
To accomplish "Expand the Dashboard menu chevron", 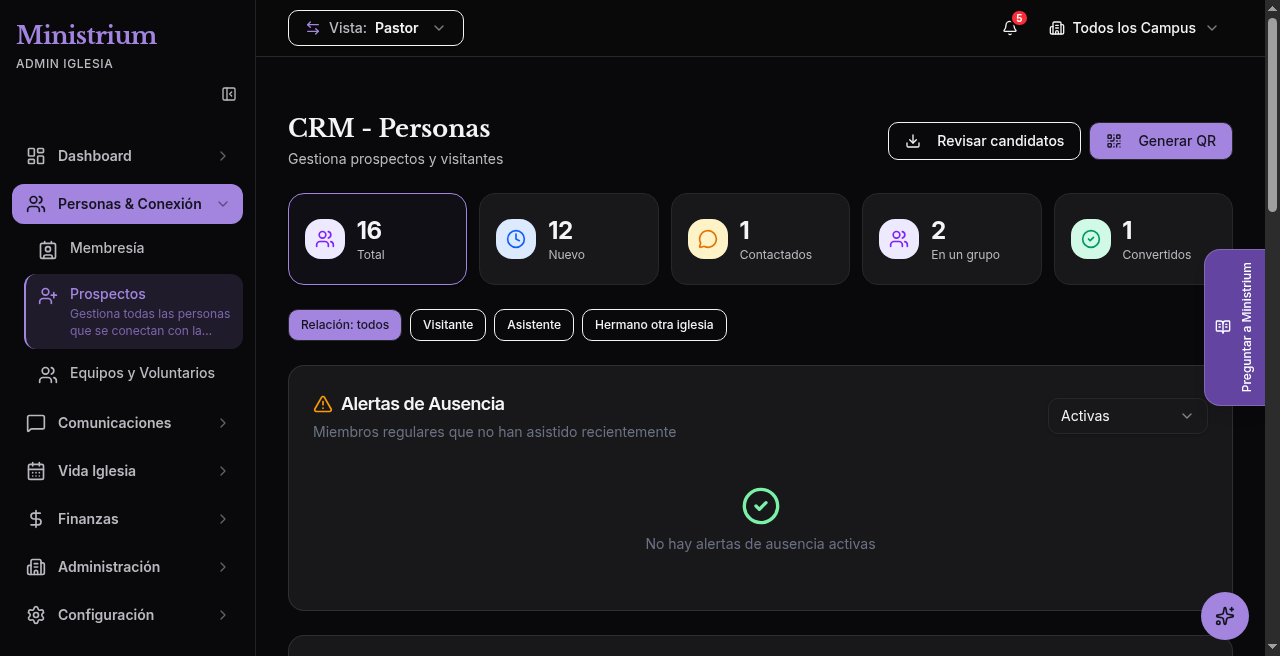I will [223, 156].
